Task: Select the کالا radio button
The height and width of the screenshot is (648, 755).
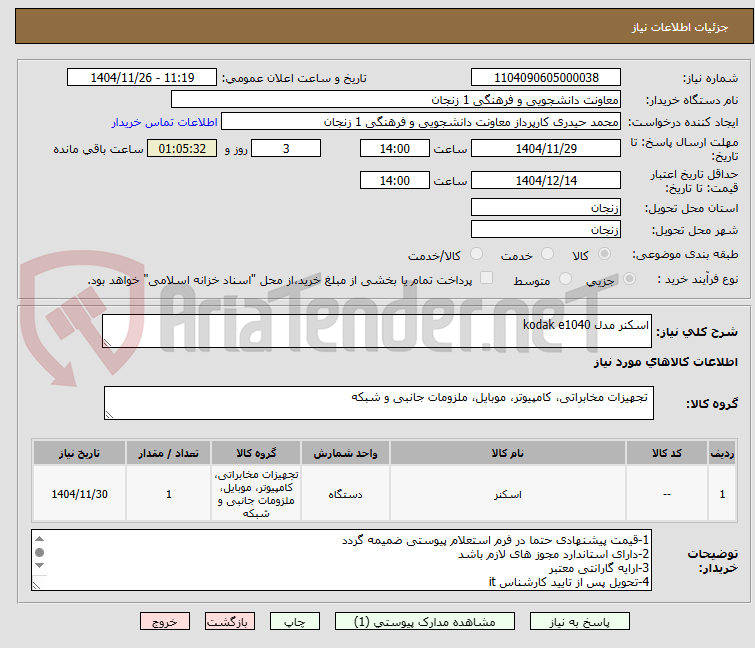Action: (604, 254)
